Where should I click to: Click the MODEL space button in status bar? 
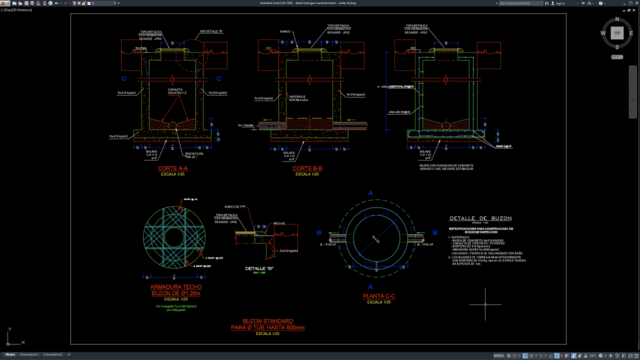click(x=499, y=356)
